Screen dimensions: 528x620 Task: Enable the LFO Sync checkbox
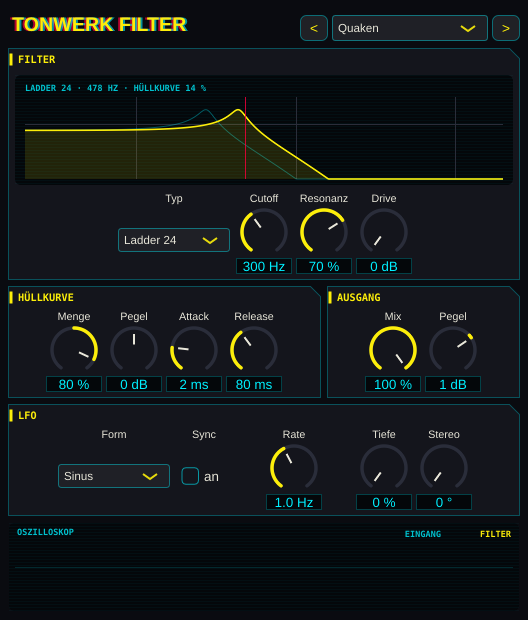coord(190,476)
